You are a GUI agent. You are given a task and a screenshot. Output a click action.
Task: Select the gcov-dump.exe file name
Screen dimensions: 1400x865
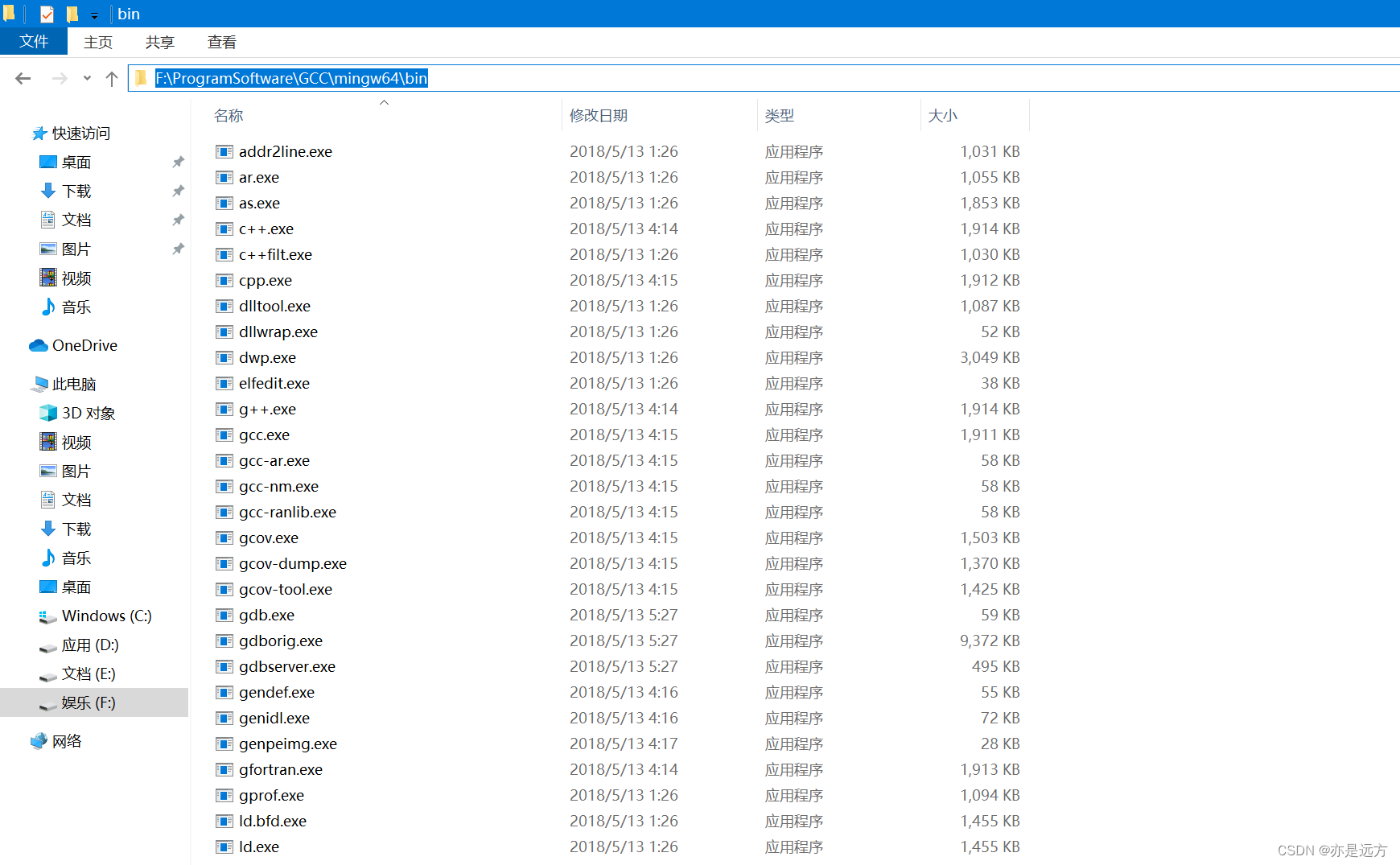point(293,563)
